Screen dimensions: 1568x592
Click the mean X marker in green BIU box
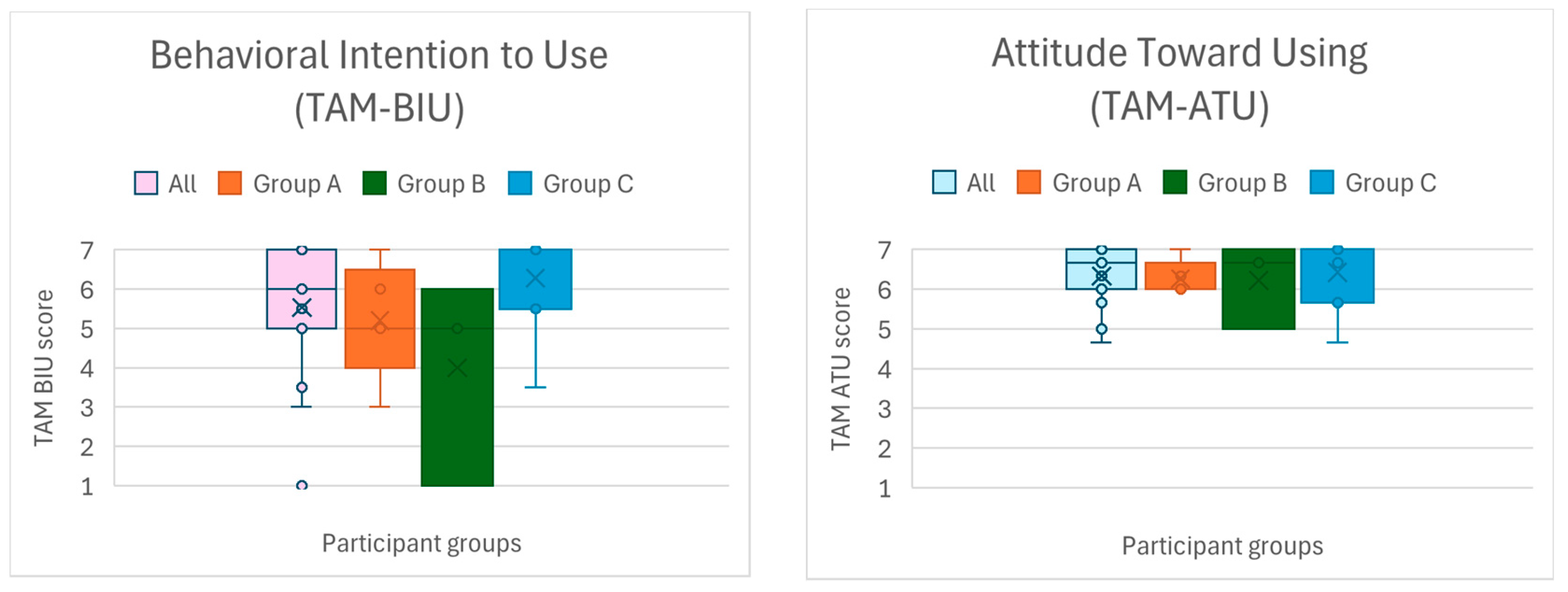pyautogui.click(x=457, y=368)
